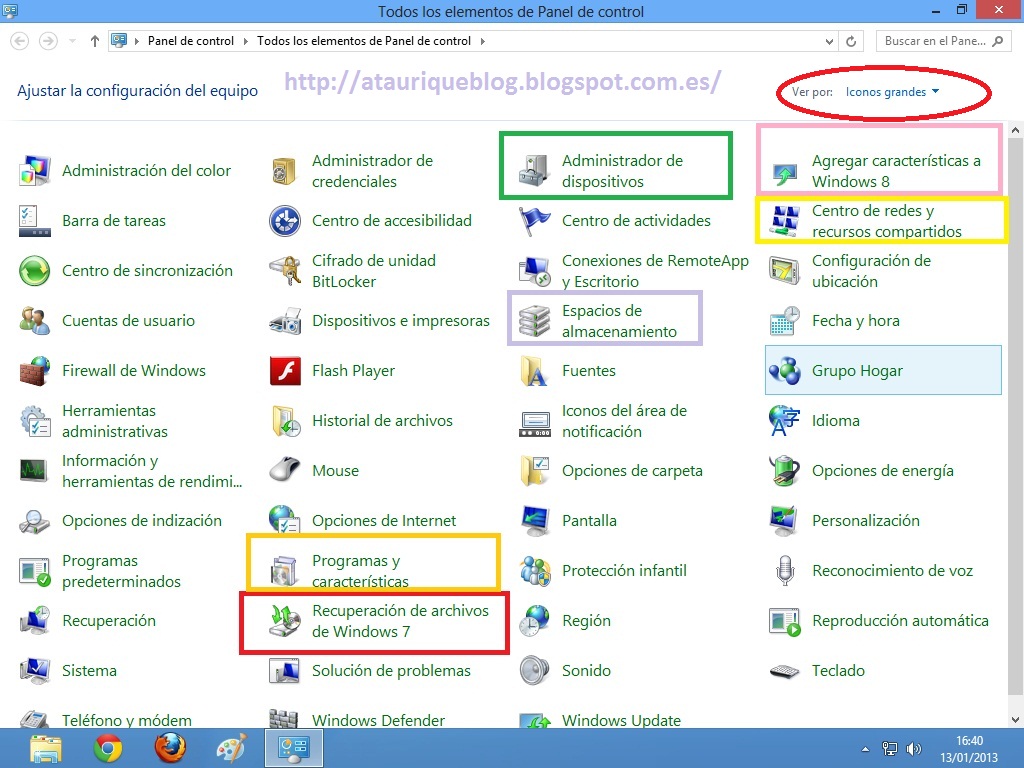Click the Panel de control breadcrumb

tap(191, 41)
